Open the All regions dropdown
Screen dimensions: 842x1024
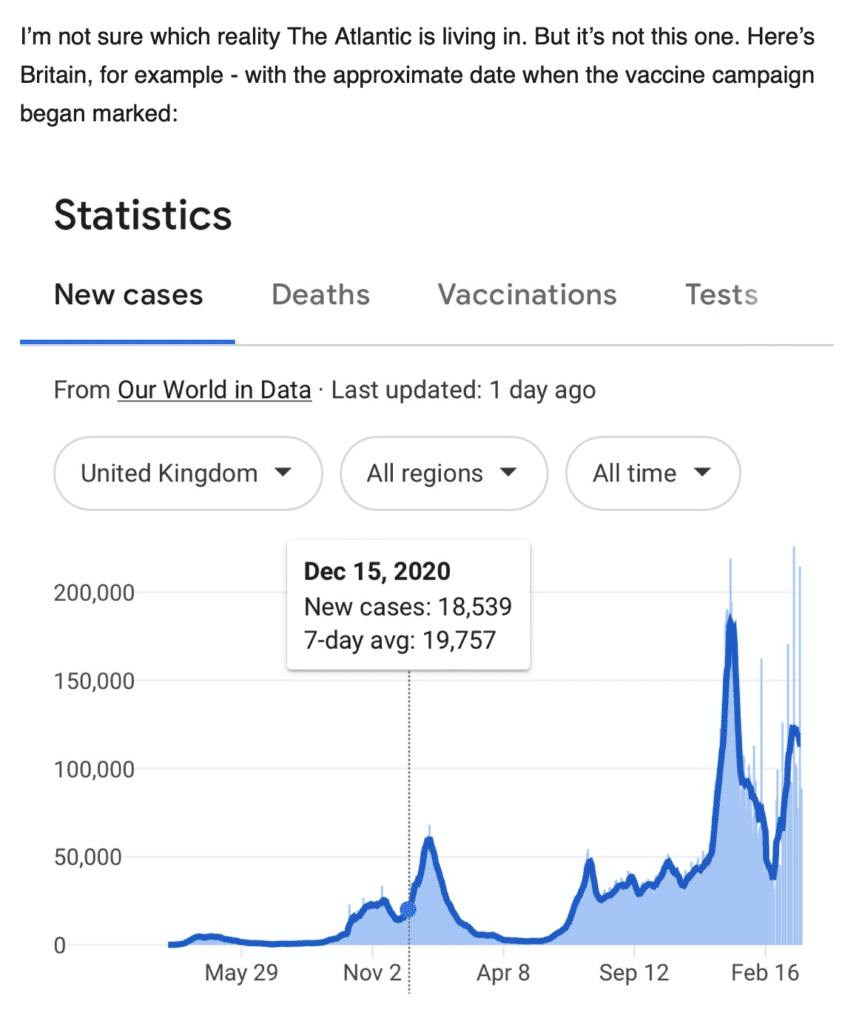point(444,473)
